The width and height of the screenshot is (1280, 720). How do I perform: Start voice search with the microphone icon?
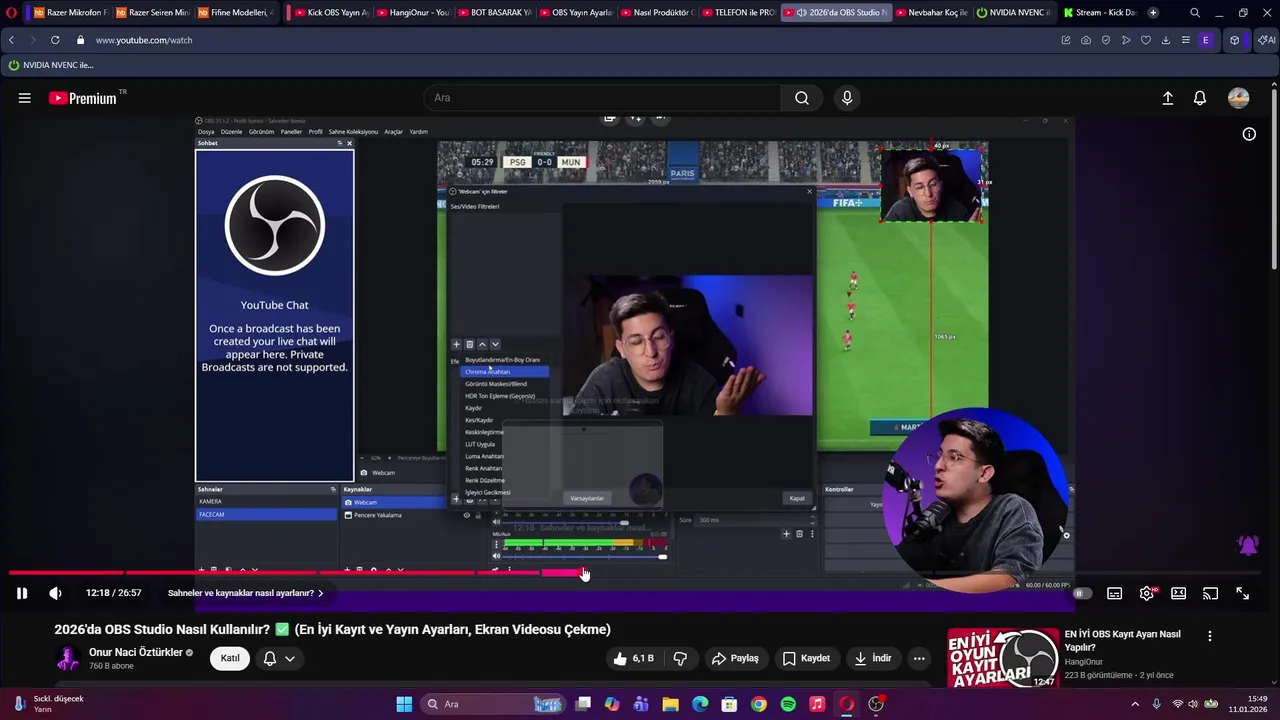[x=847, y=98]
